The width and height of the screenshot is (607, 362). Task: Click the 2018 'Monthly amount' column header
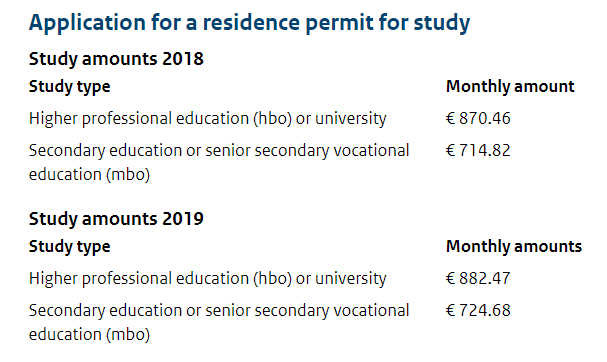510,86
